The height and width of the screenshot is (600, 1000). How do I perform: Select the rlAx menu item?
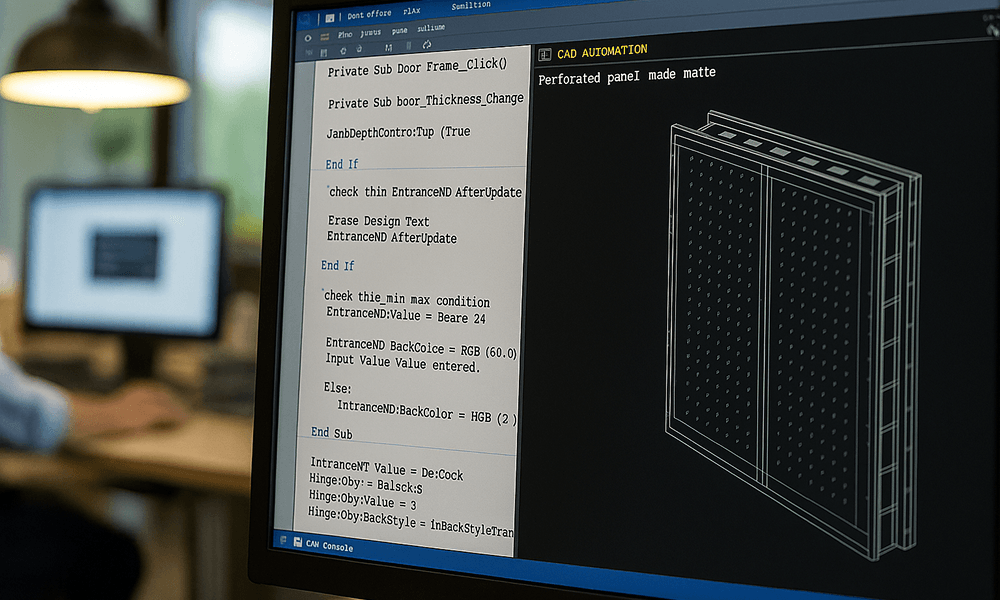click(x=410, y=11)
